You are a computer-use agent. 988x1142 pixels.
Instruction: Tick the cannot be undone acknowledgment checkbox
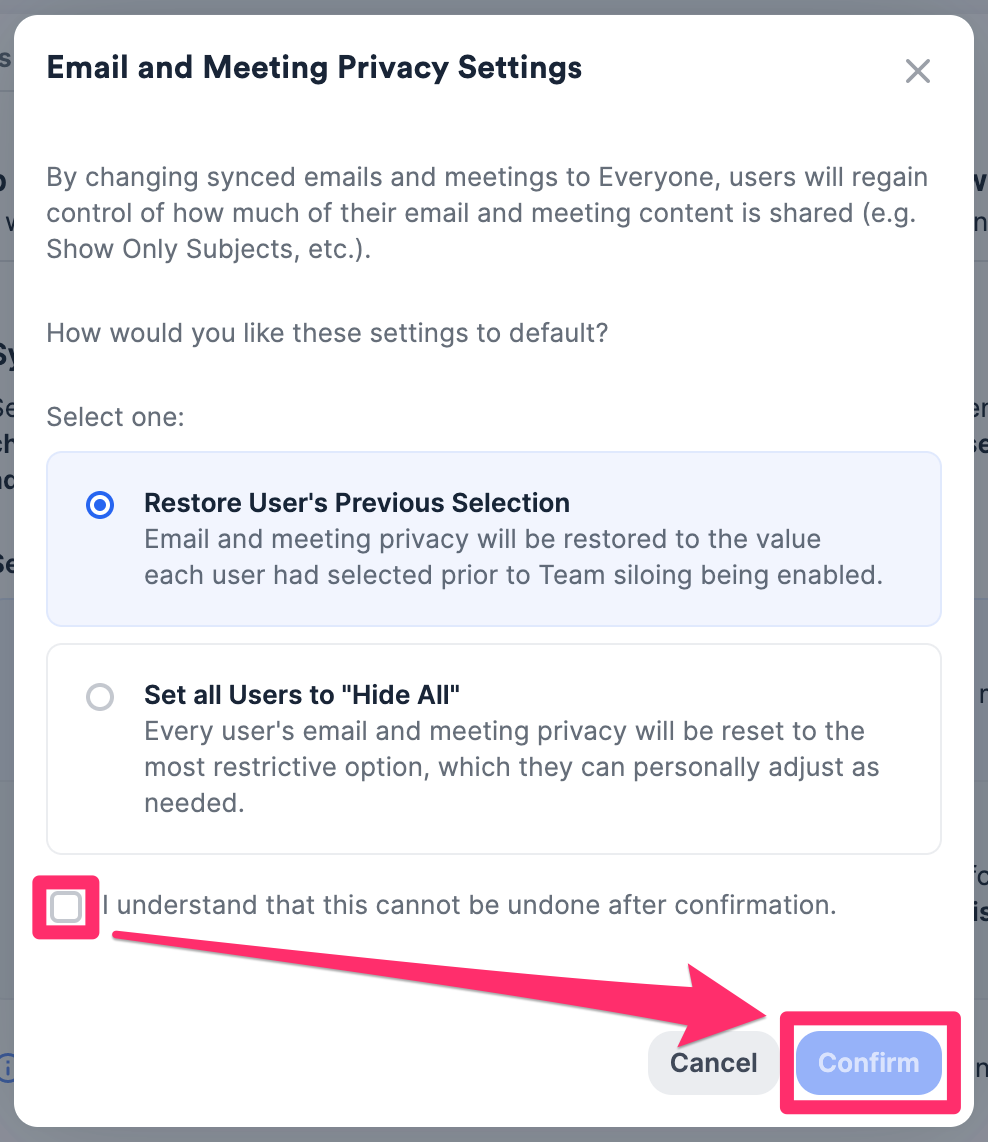click(x=66, y=907)
